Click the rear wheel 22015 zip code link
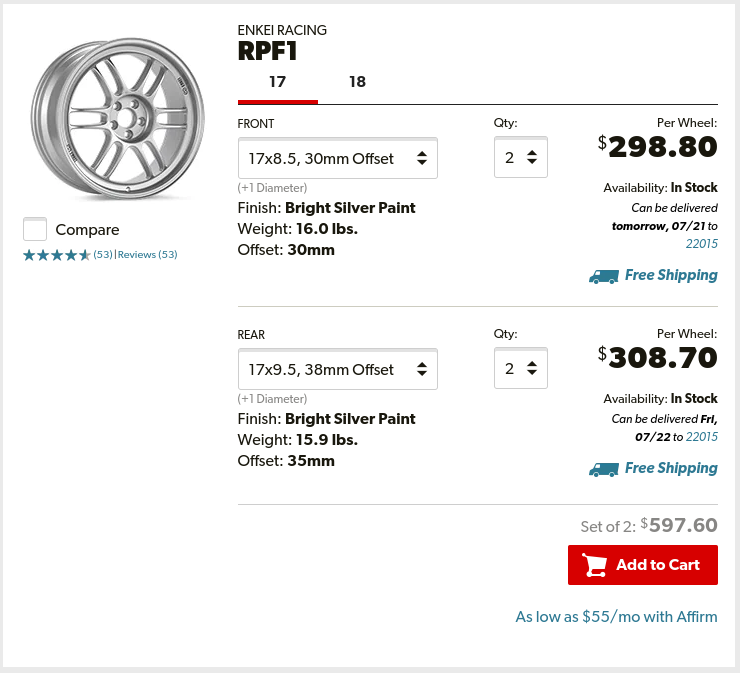This screenshot has height=673, width=740. coord(701,437)
